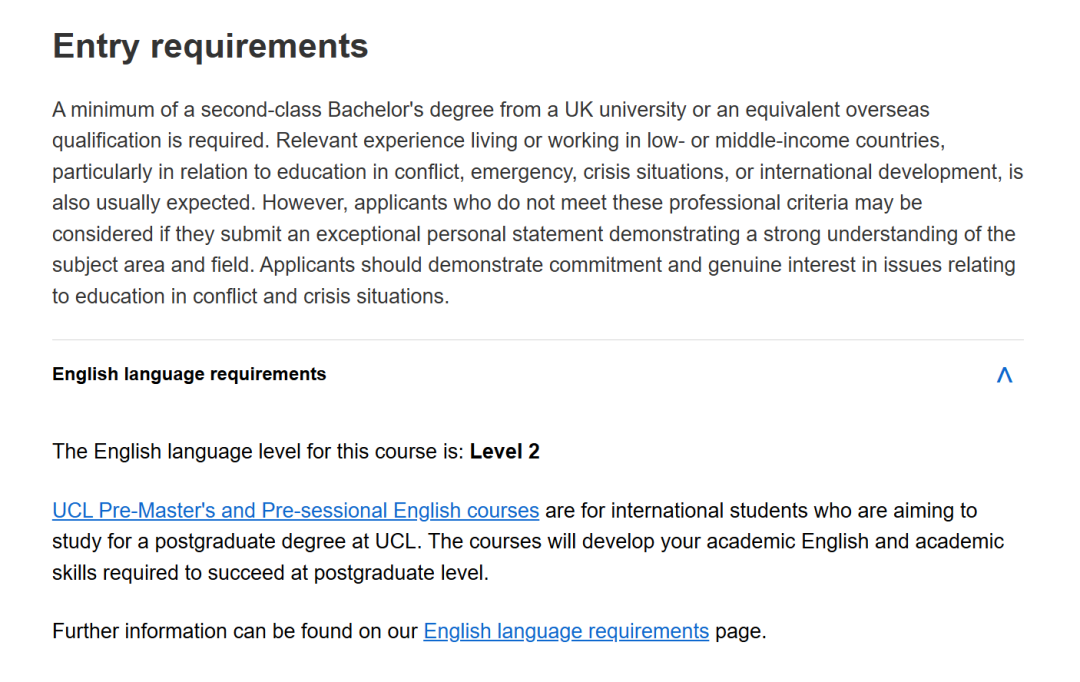
Task: Click the 'Entry requirements' main heading
Action: point(210,46)
